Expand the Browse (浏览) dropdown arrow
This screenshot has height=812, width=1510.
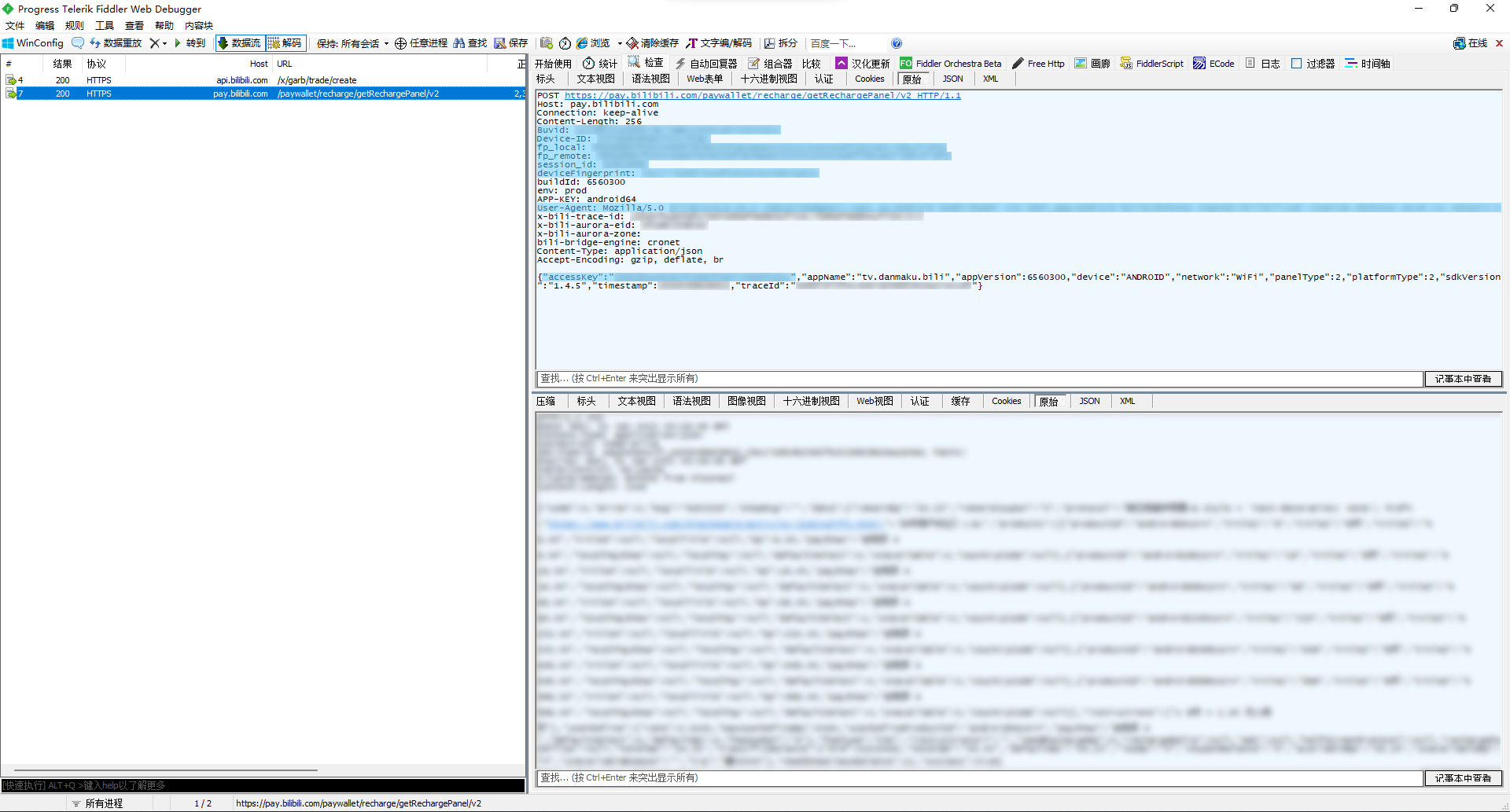pos(620,44)
